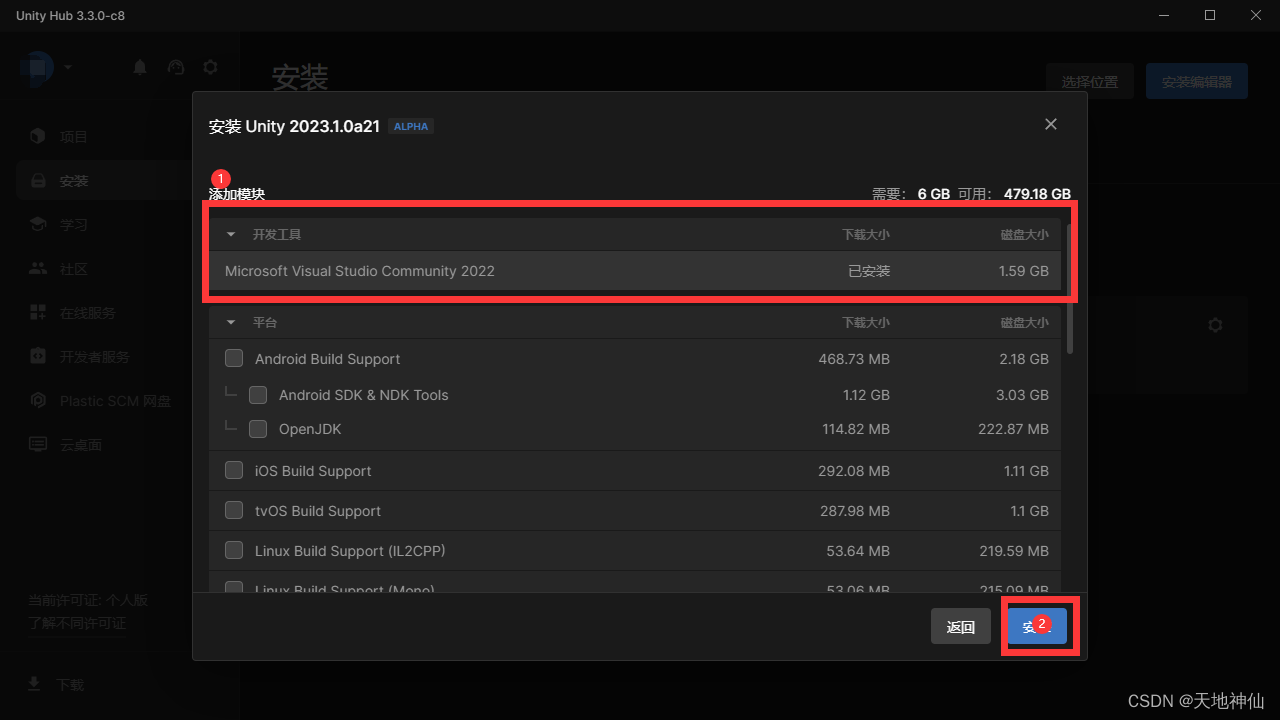Select iOS Build Support checkbox
1280x720 pixels.
tap(234, 470)
